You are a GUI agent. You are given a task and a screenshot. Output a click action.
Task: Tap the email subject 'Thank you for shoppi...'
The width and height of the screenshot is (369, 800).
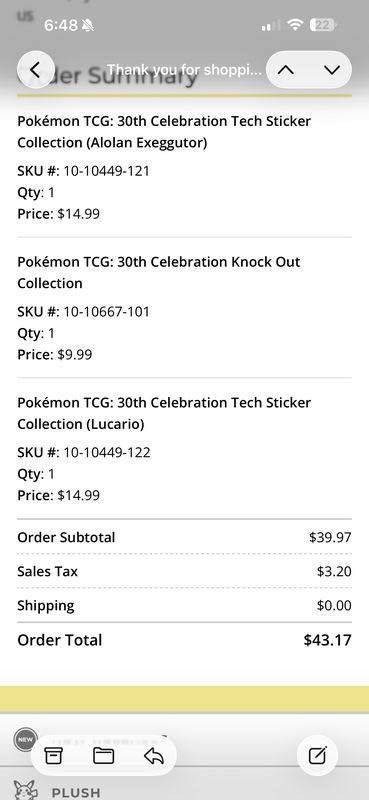pos(184,70)
